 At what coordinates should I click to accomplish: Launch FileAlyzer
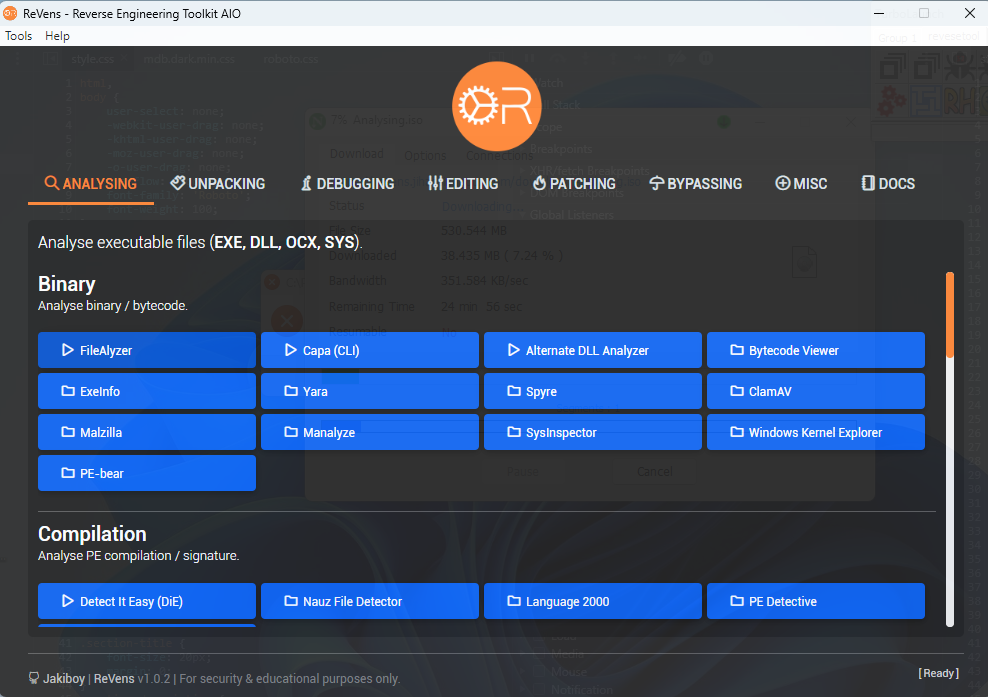click(147, 350)
